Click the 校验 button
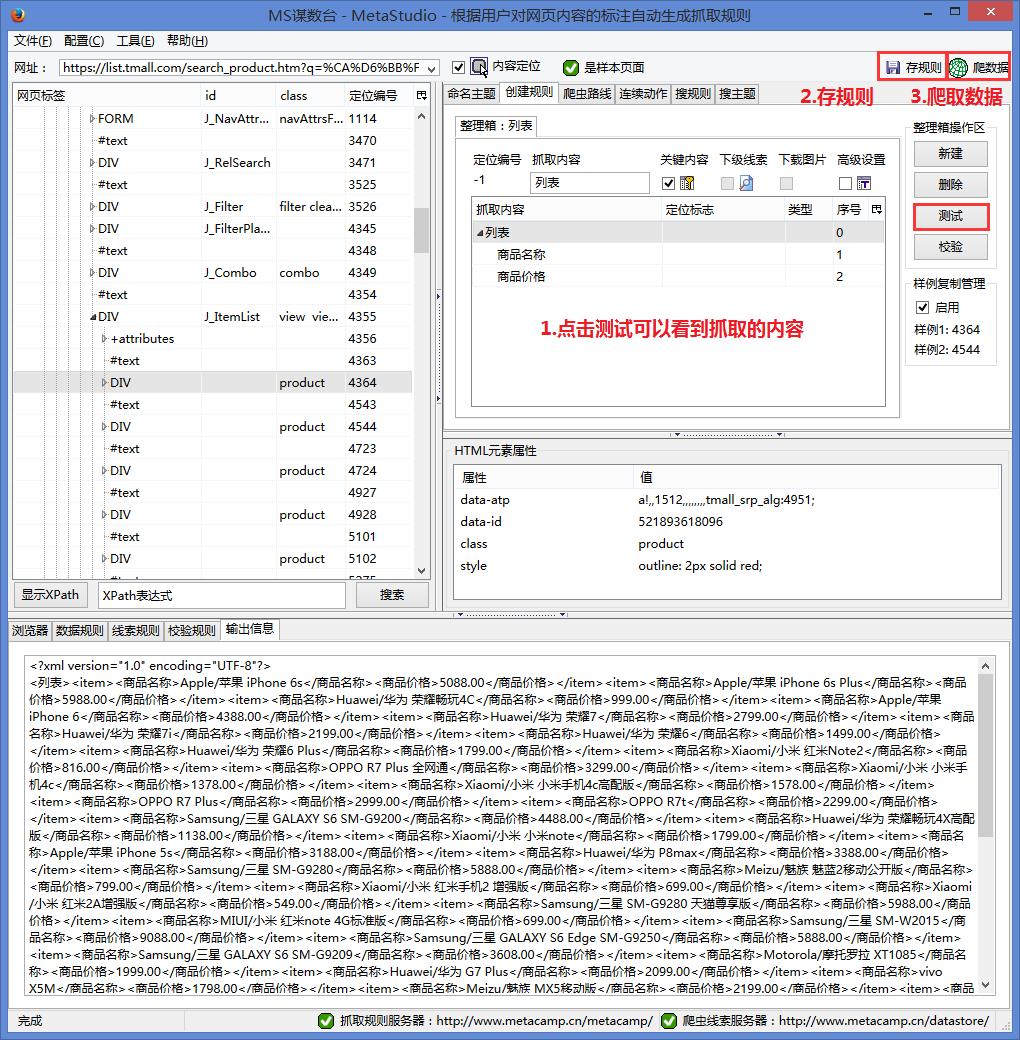 (x=950, y=247)
